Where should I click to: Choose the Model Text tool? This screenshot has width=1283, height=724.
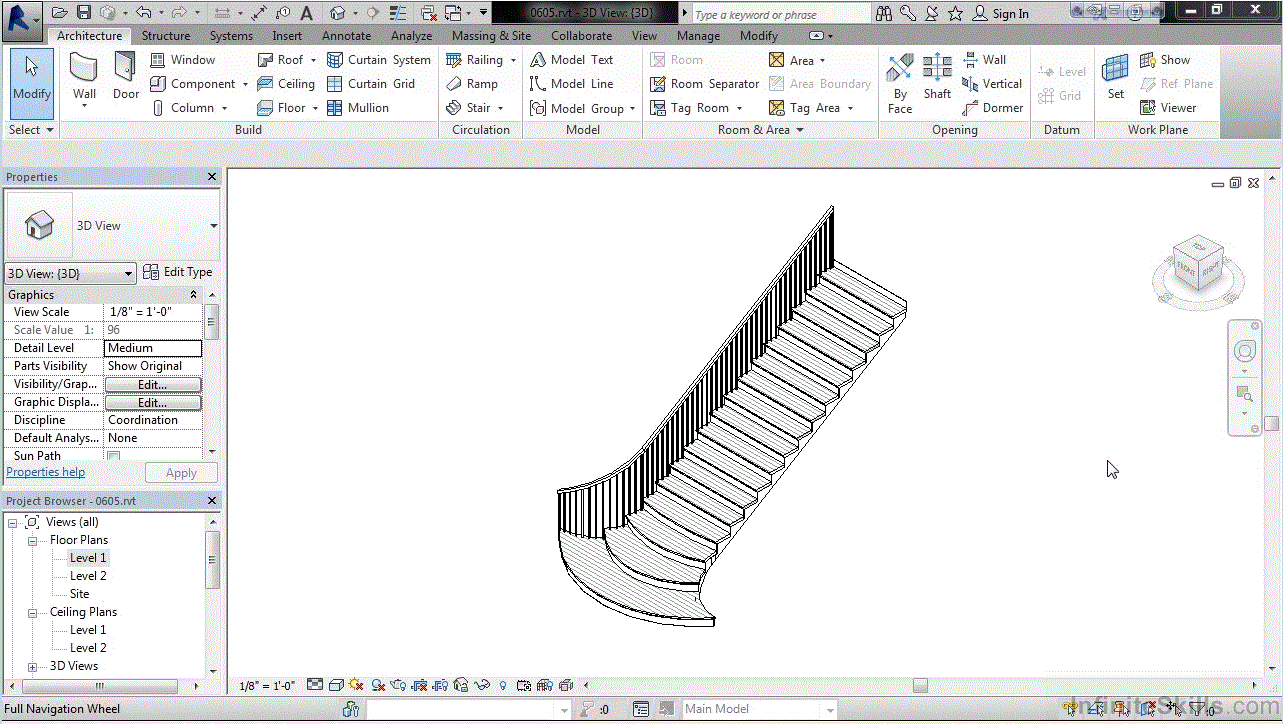point(571,60)
